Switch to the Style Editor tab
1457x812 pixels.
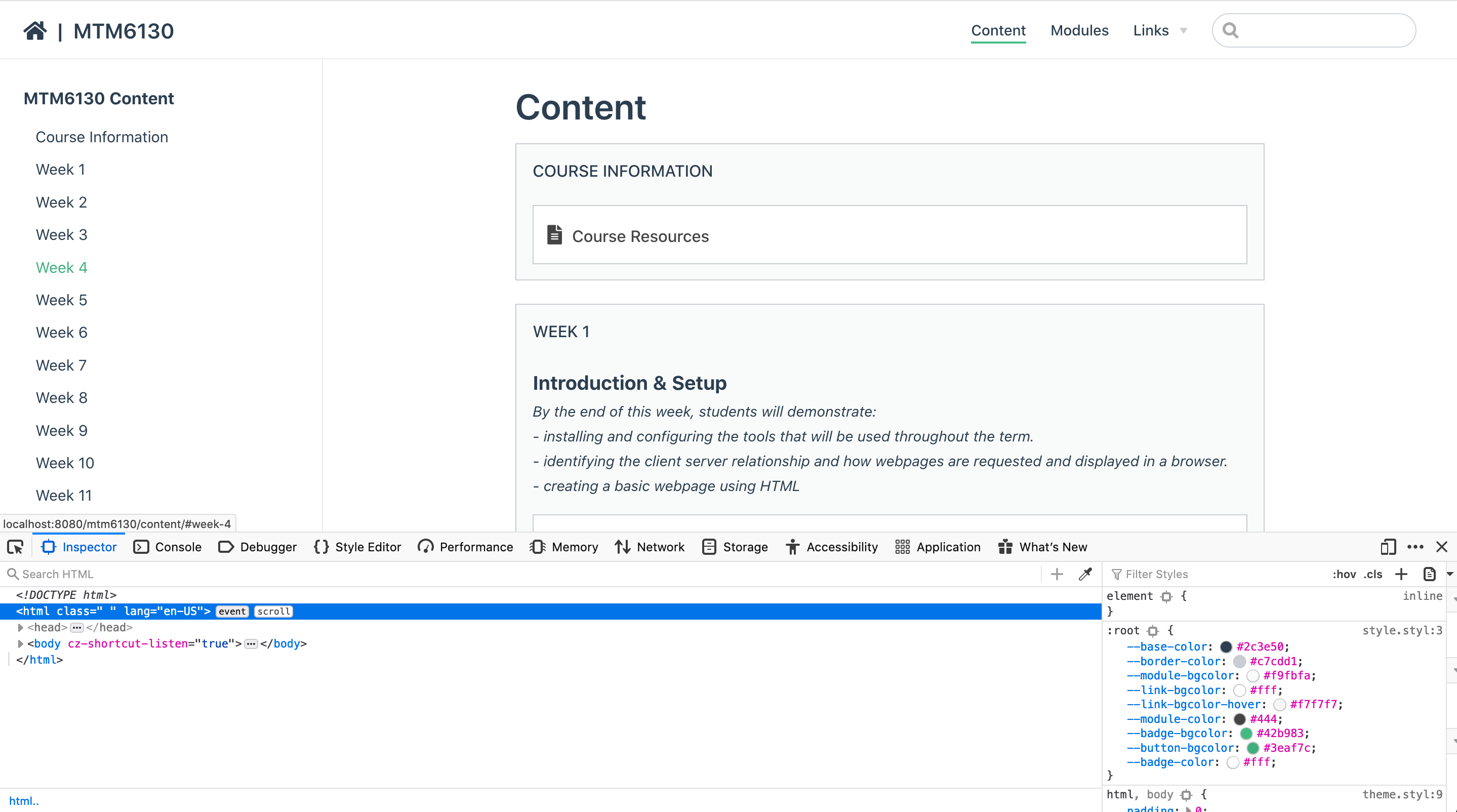[x=357, y=547]
